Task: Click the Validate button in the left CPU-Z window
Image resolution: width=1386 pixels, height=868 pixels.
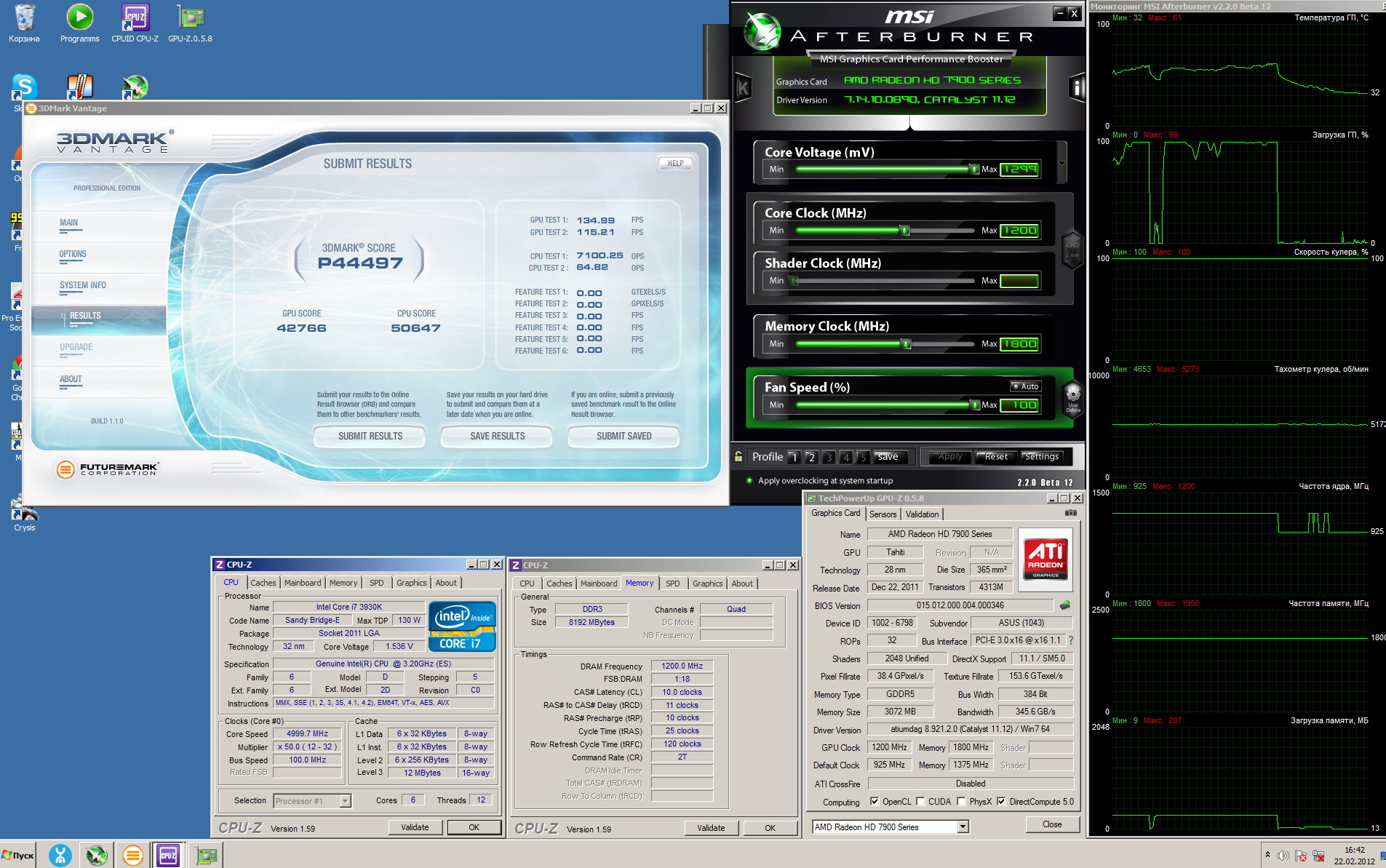Action: [x=415, y=827]
